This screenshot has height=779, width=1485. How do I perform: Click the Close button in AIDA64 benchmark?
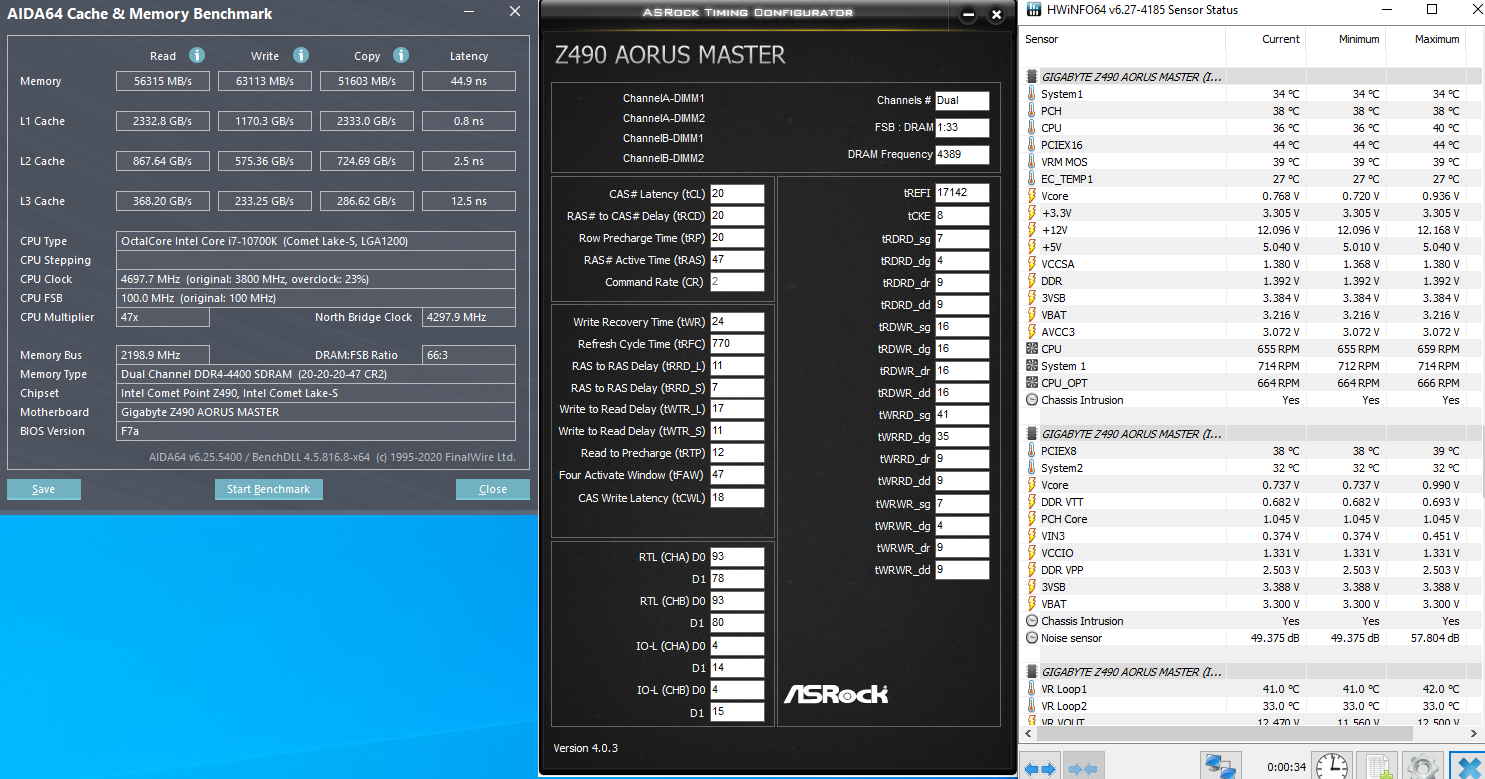[x=493, y=489]
